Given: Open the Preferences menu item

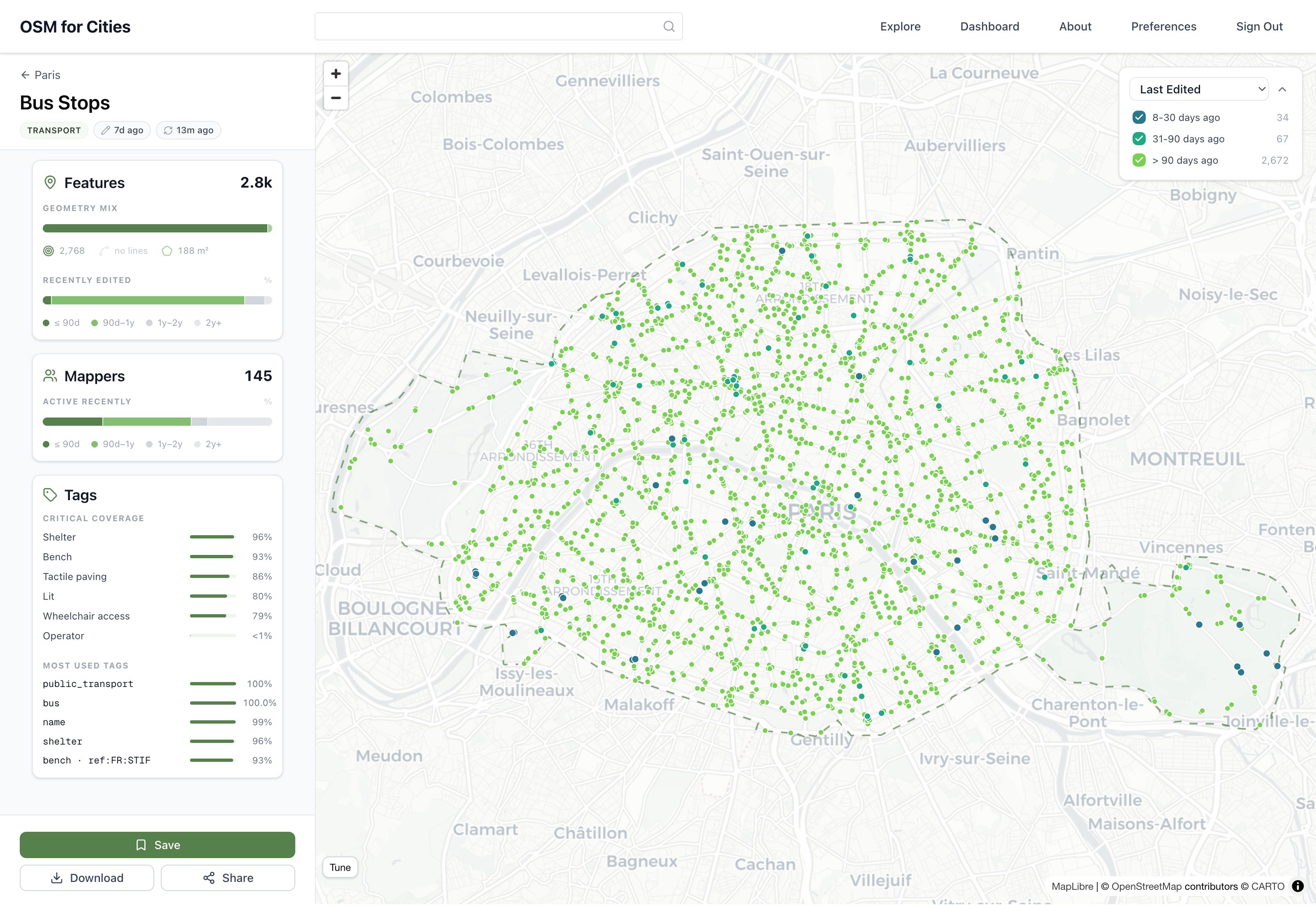Looking at the screenshot, I should pyautogui.click(x=1163, y=27).
